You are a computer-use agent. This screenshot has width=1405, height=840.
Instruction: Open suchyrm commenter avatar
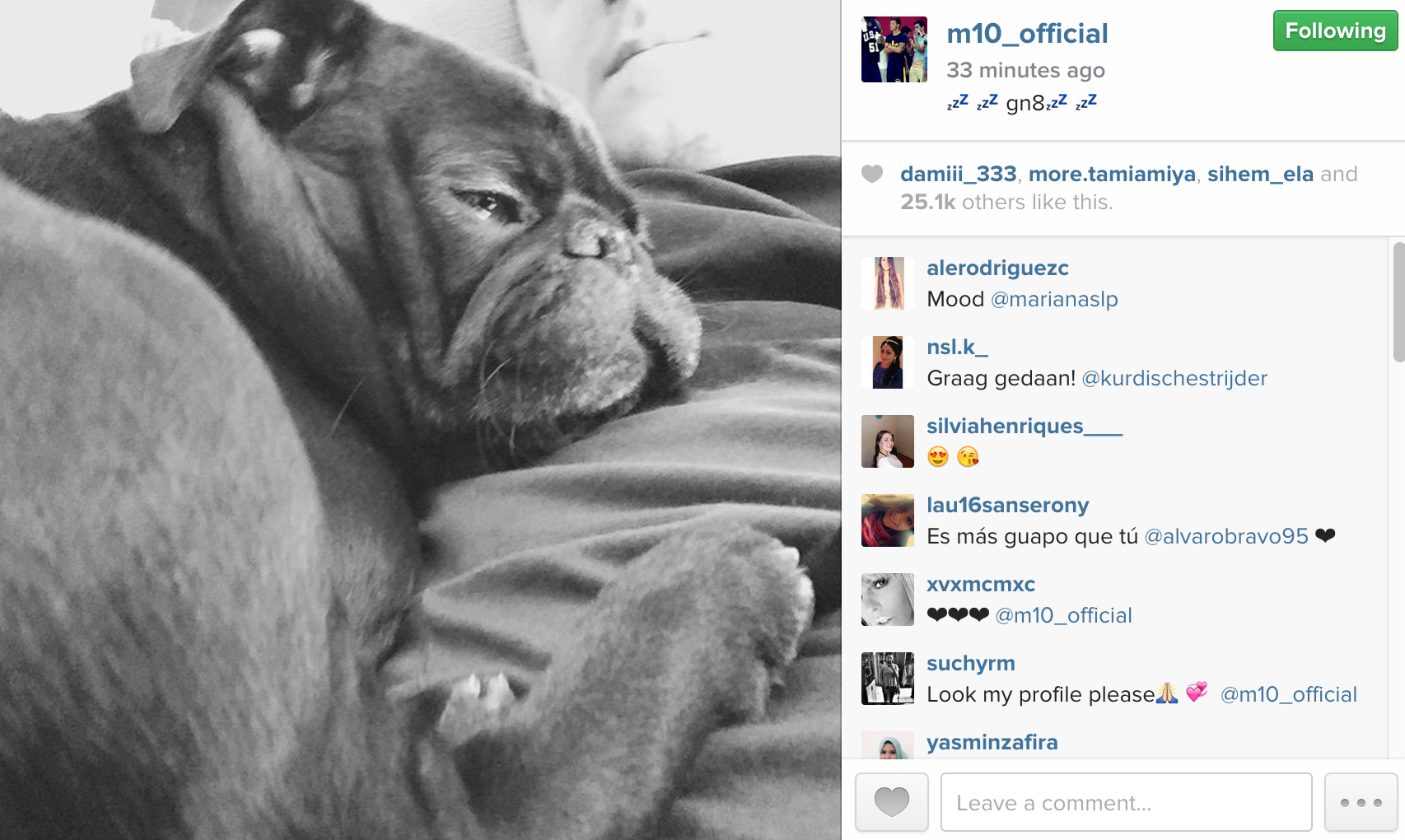click(x=888, y=679)
